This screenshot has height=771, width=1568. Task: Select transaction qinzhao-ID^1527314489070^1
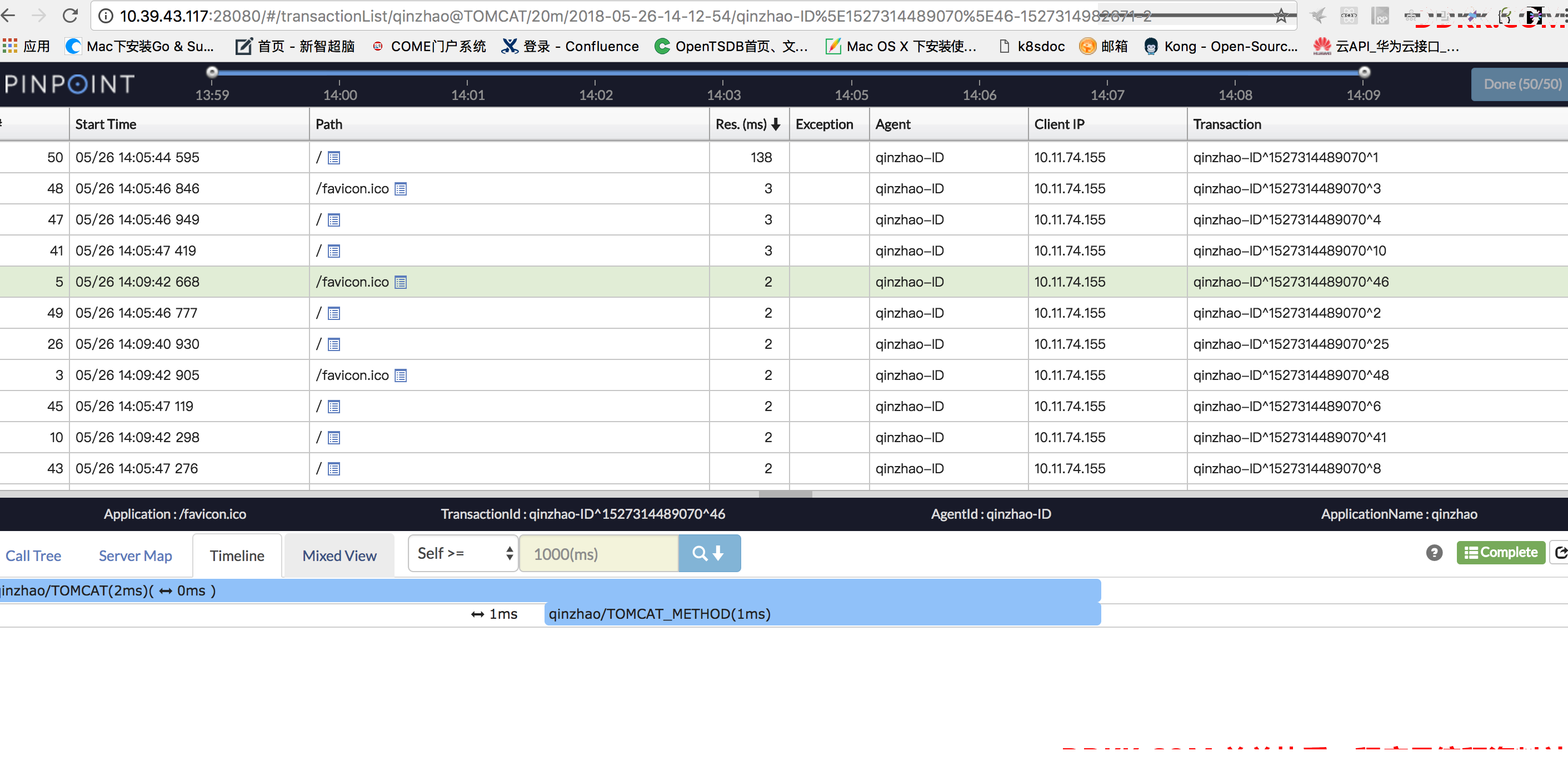[x=1285, y=158]
